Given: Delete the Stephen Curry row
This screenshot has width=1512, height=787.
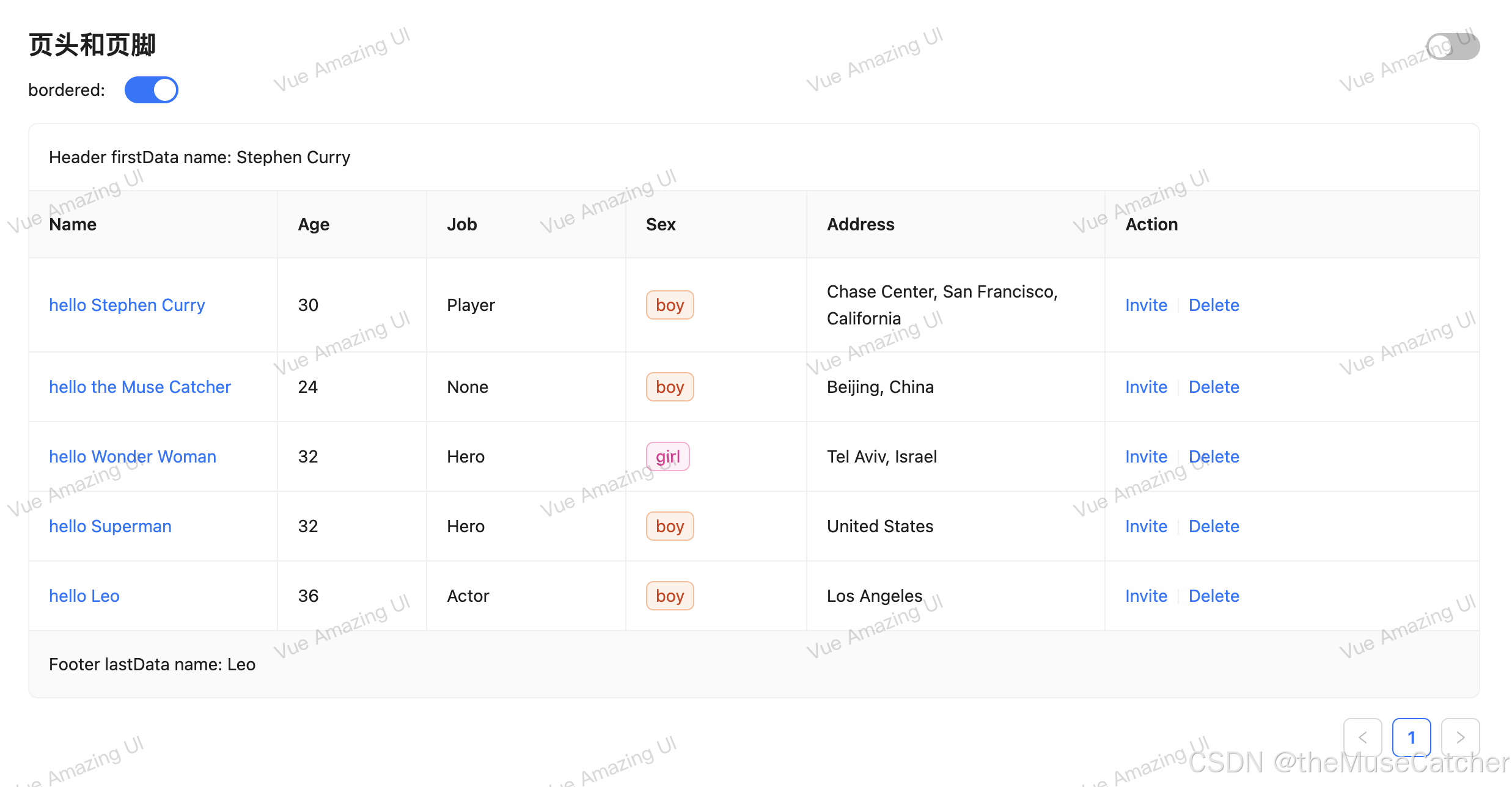Looking at the screenshot, I should tap(1213, 305).
